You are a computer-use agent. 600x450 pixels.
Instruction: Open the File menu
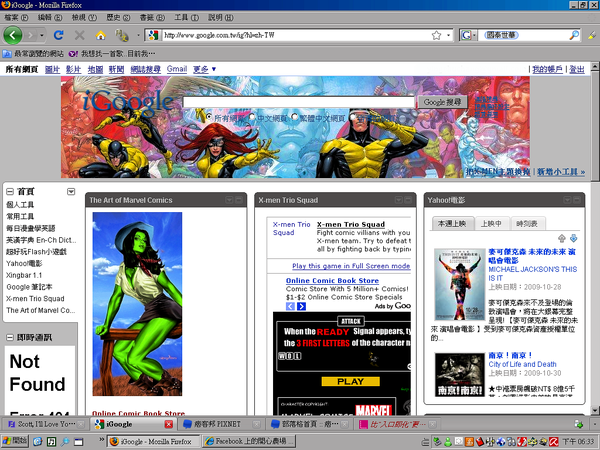point(16,18)
